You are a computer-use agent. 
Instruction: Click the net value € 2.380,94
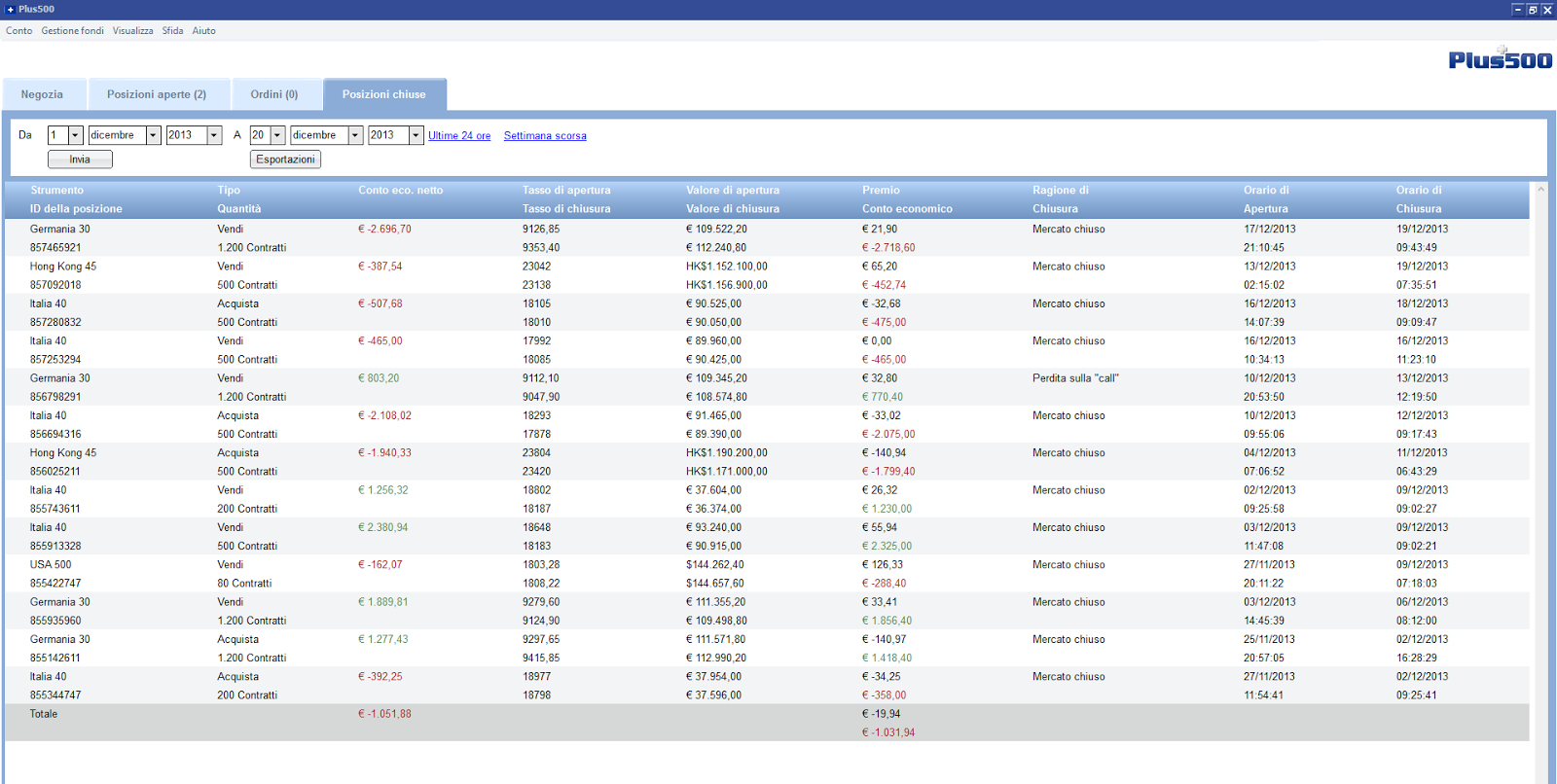coord(383,527)
